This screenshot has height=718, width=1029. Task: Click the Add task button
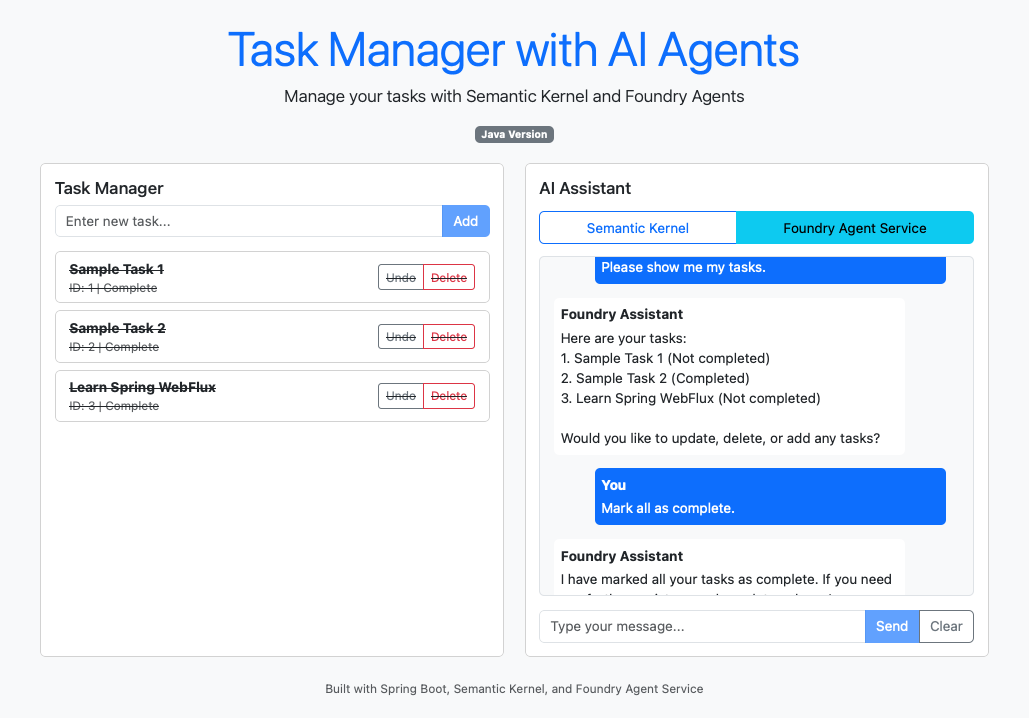coord(465,221)
